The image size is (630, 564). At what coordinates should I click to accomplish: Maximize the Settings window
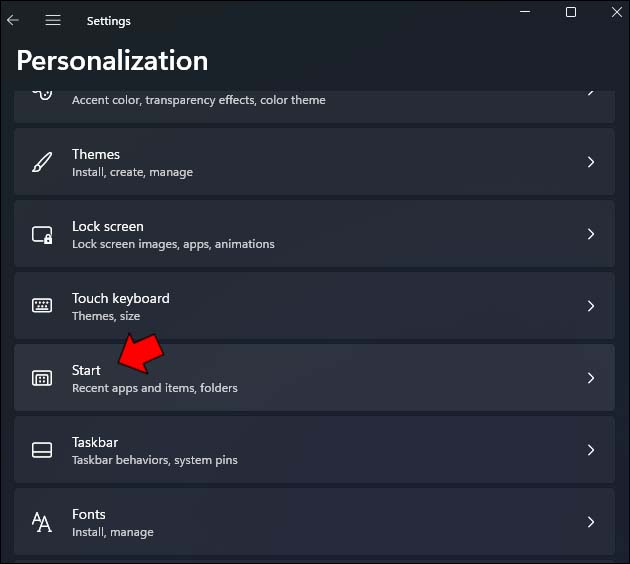571,12
